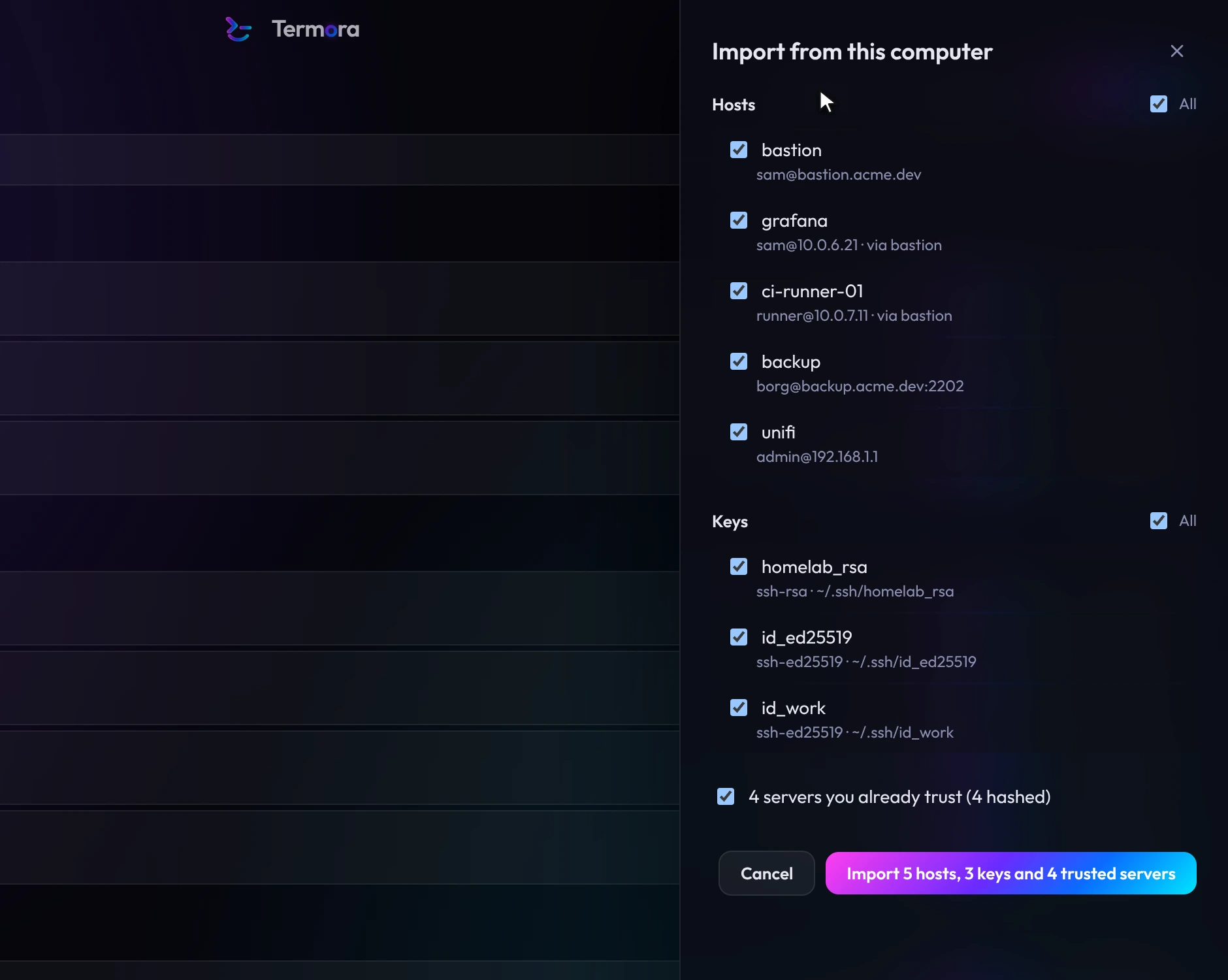Click the Termora logo icon
The image size is (1228, 980).
tap(238, 29)
